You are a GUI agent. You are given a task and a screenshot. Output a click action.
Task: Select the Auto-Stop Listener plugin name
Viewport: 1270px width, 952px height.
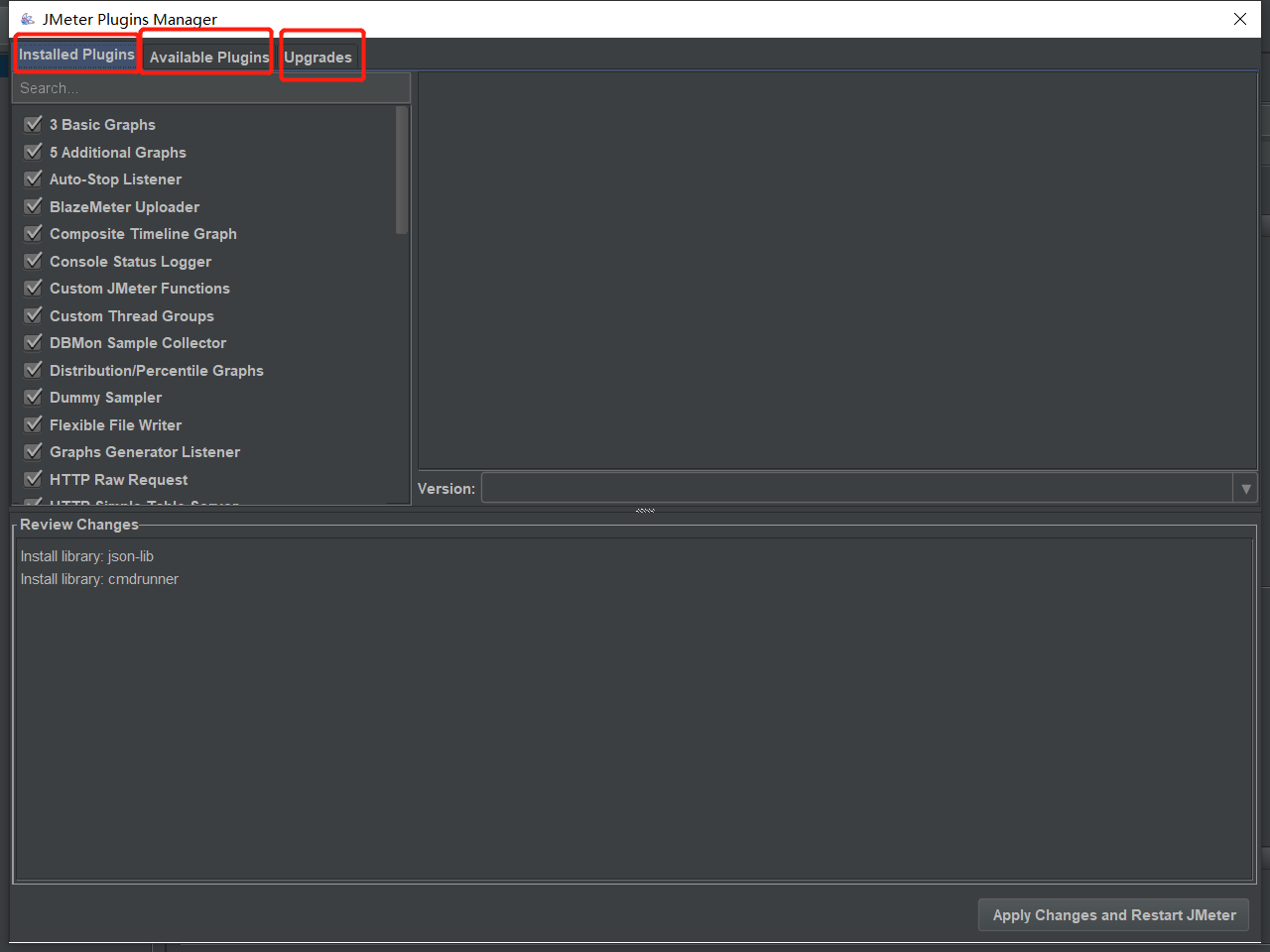115,179
